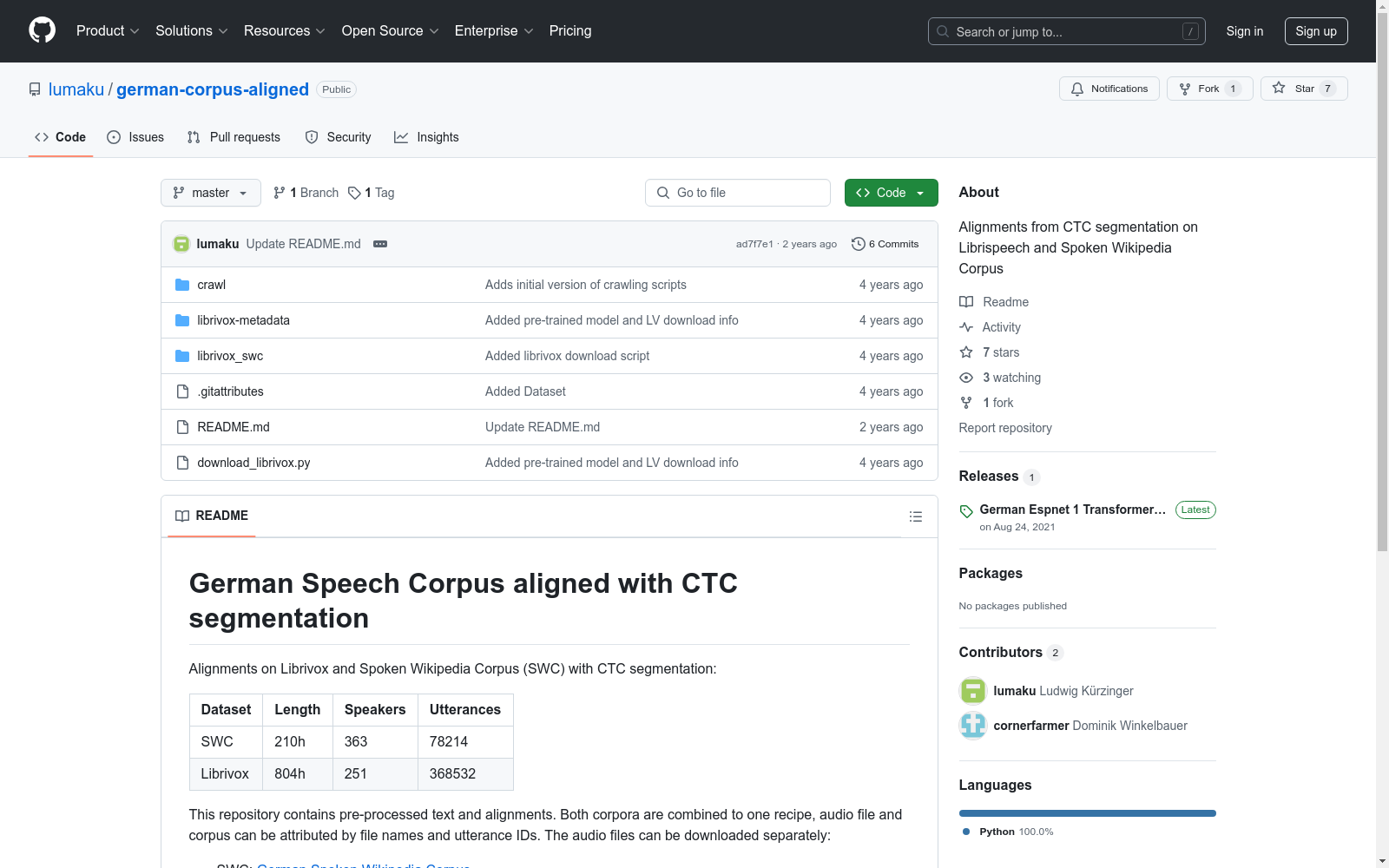
Task: Click the Readme book icon in About
Action: tap(966, 302)
